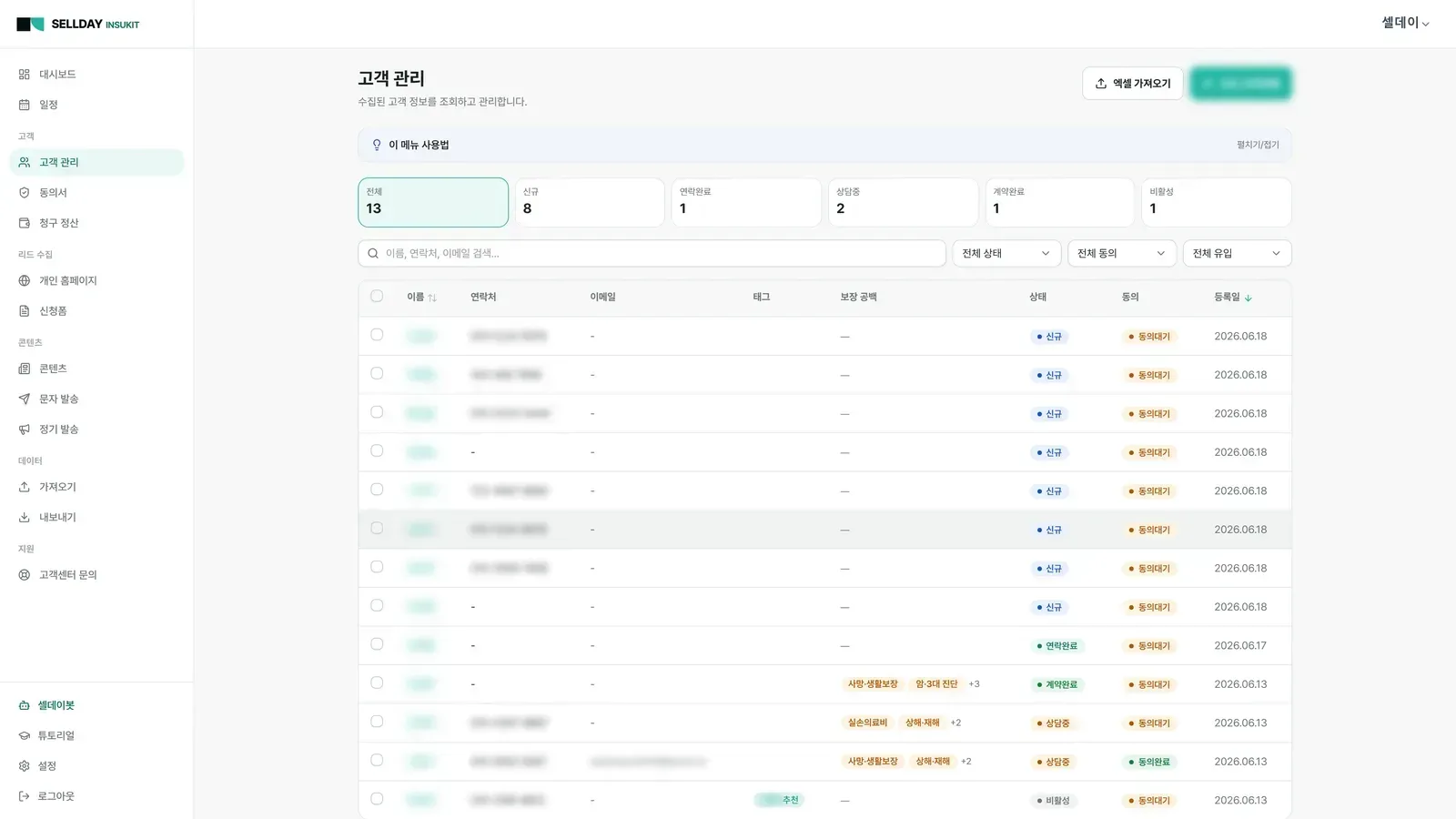
Task: Expand the +3 coverage gap tags
Action: (974, 684)
